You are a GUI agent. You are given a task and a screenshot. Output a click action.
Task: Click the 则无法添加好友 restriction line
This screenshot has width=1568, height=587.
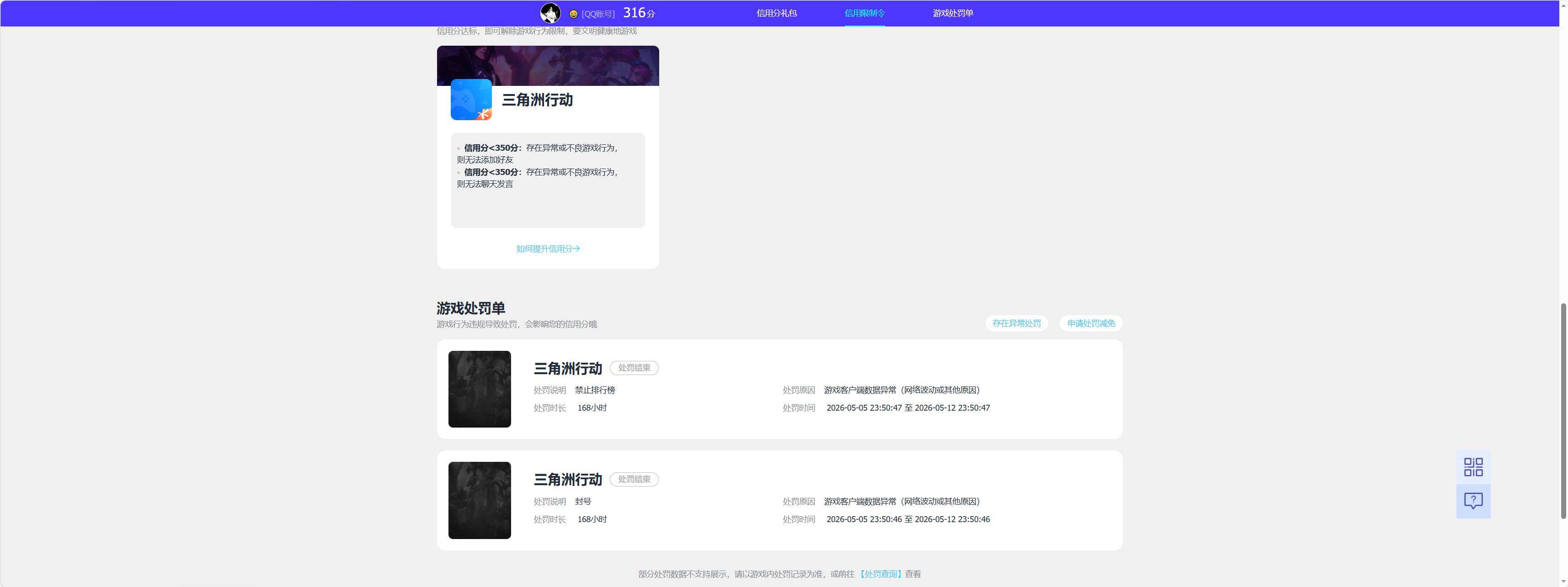click(x=485, y=159)
